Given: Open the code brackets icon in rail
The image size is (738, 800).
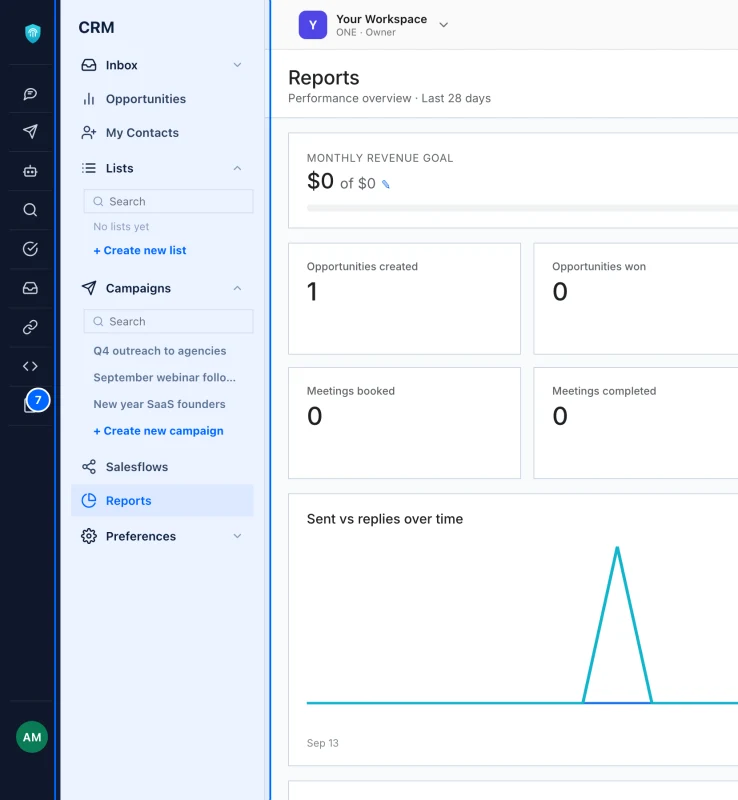Looking at the screenshot, I should 30,366.
